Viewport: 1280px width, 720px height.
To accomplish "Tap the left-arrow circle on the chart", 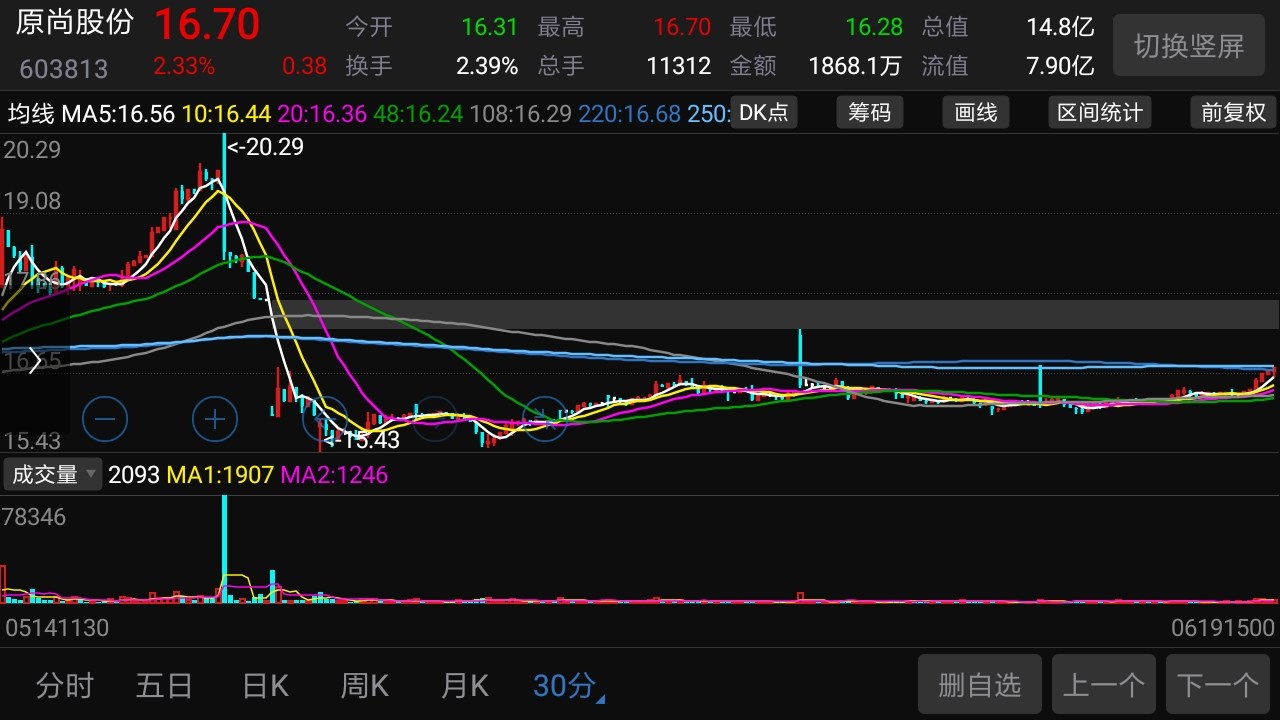I will 325,419.
